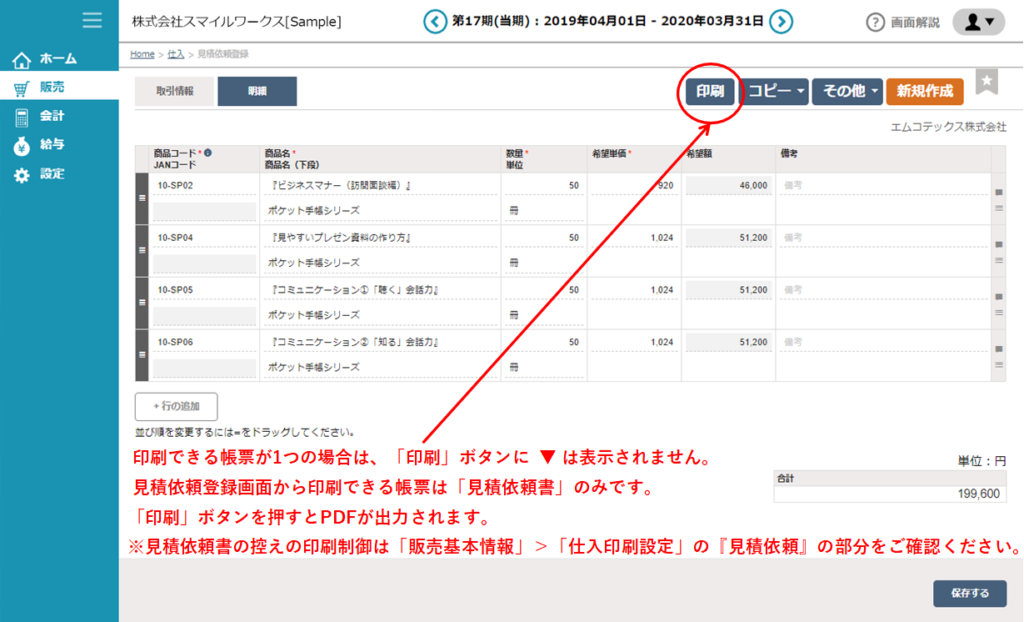Click the info icon next to 商品コード

[x=208, y=153]
